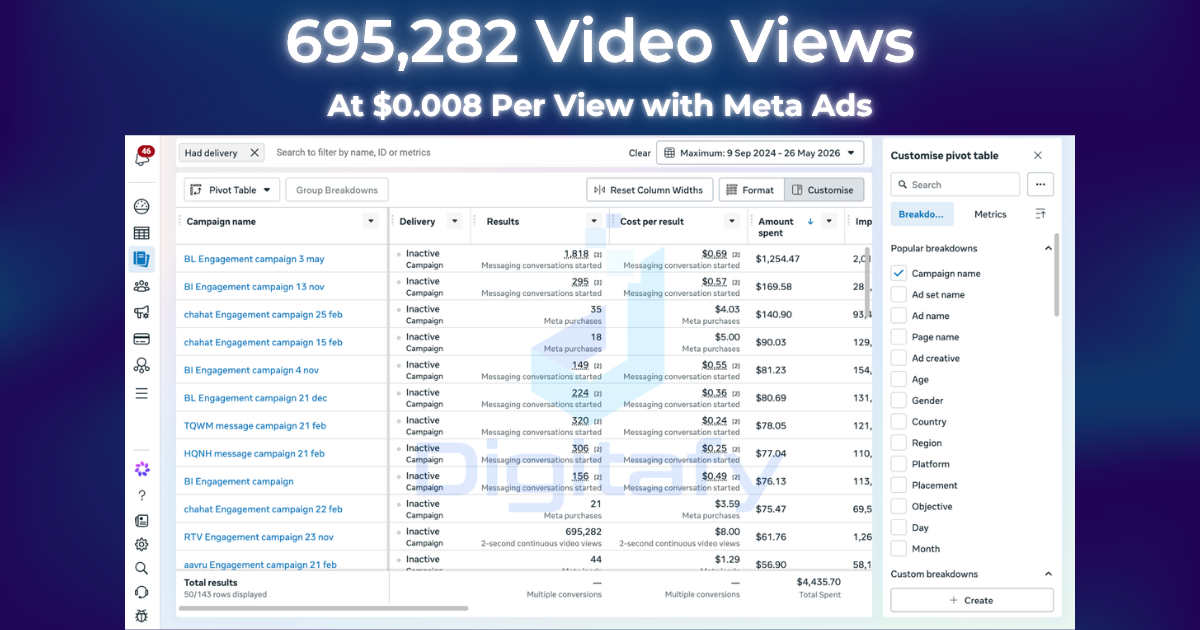
Task: Remove the Had delivery filter with X
Action: [x=254, y=153]
